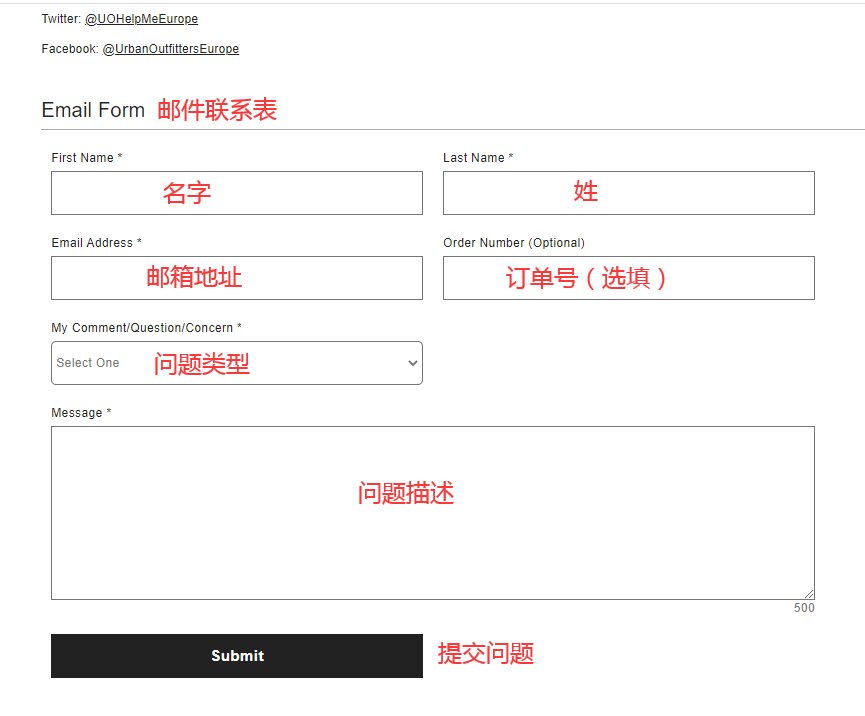Open the @UOHelpMeEurope Twitter link
This screenshot has height=716, width=865.
(x=141, y=19)
